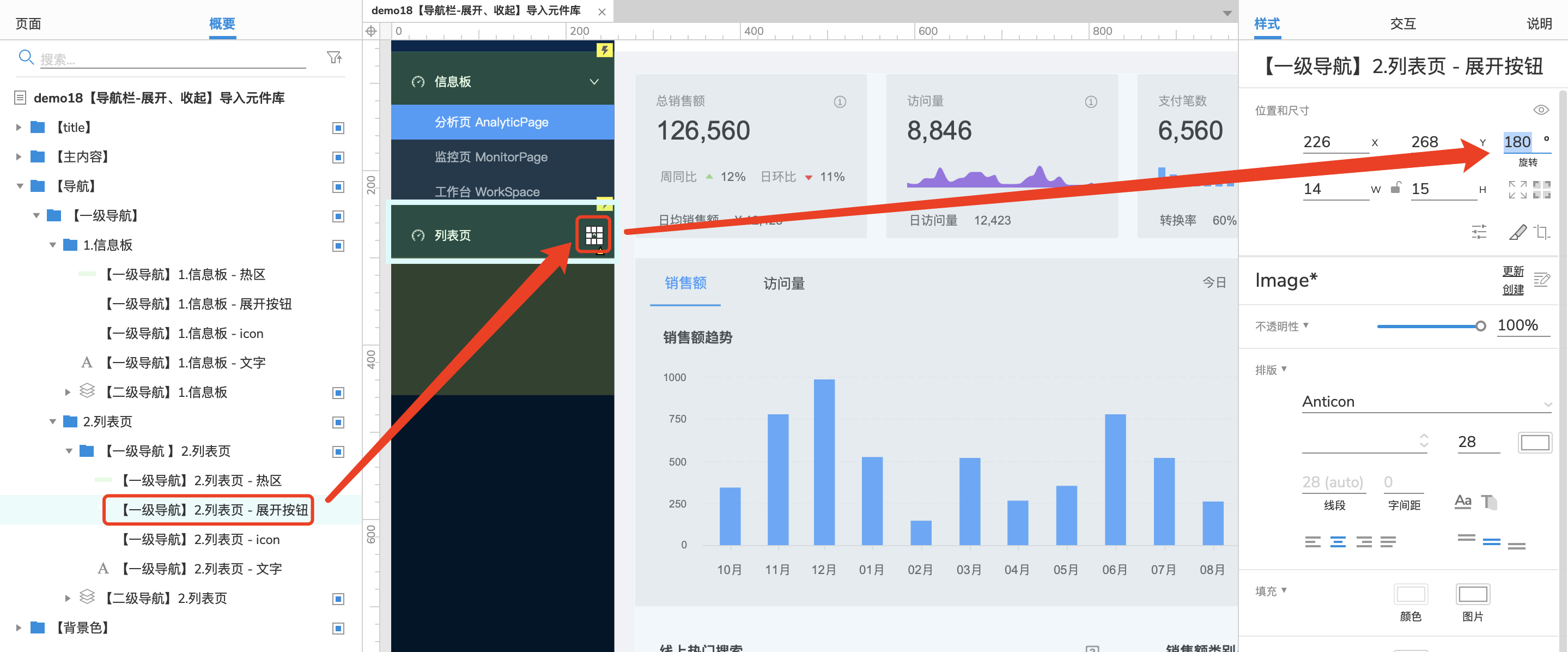Click the info icon on 访问量 card
This screenshot has width=1568, height=652.
click(1091, 102)
